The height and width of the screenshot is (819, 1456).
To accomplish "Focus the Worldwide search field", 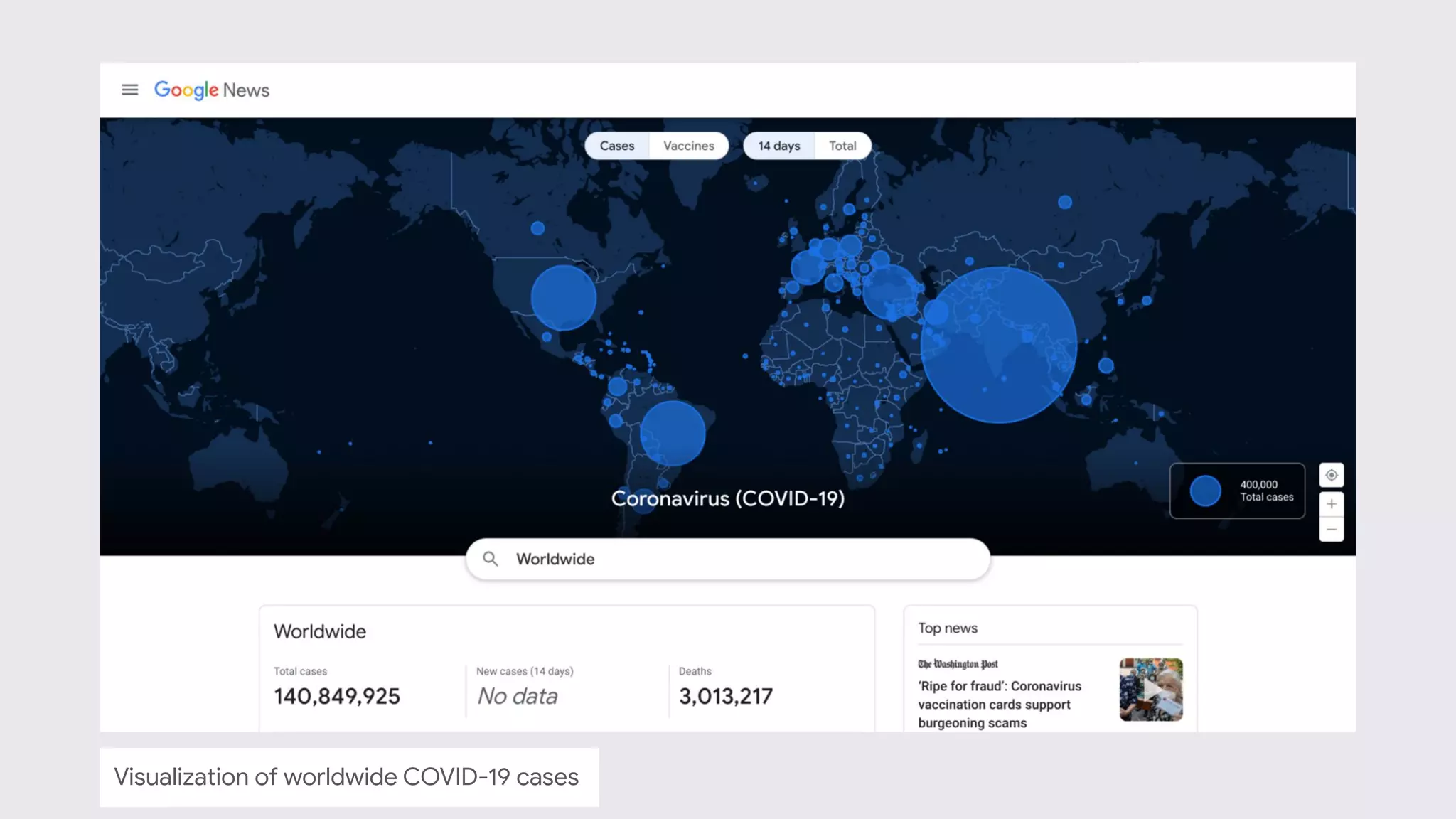I will (x=728, y=559).
